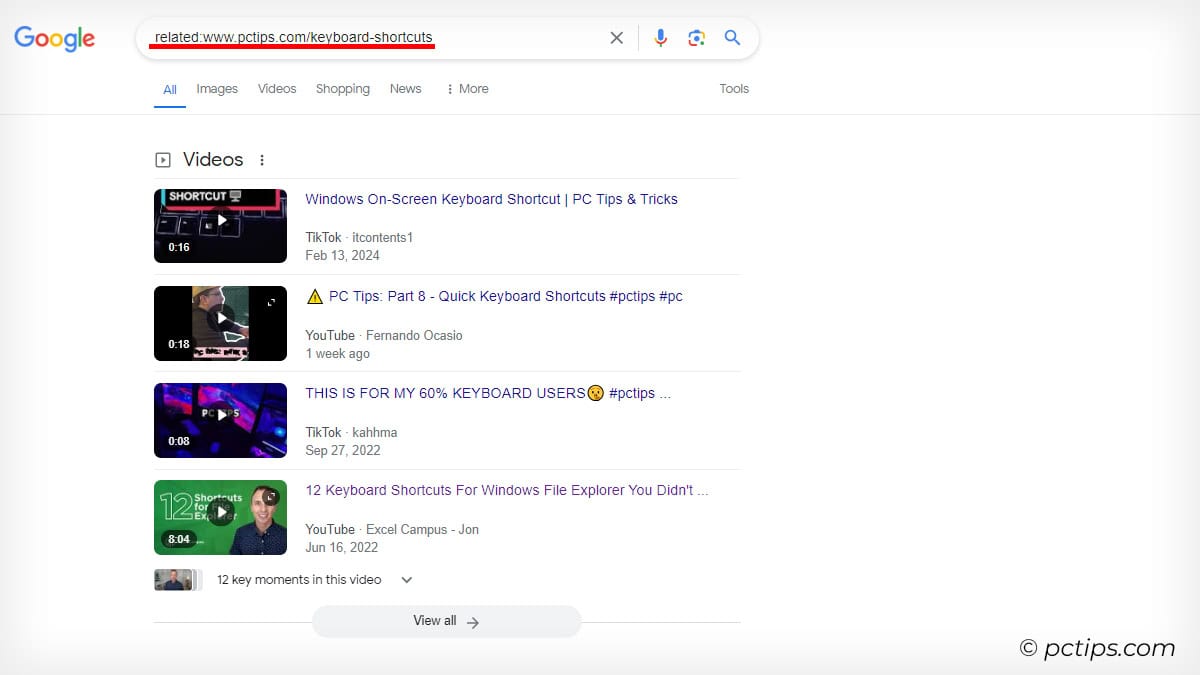This screenshot has width=1200, height=675.
Task: Click the X to clear search query
Action: (616, 37)
